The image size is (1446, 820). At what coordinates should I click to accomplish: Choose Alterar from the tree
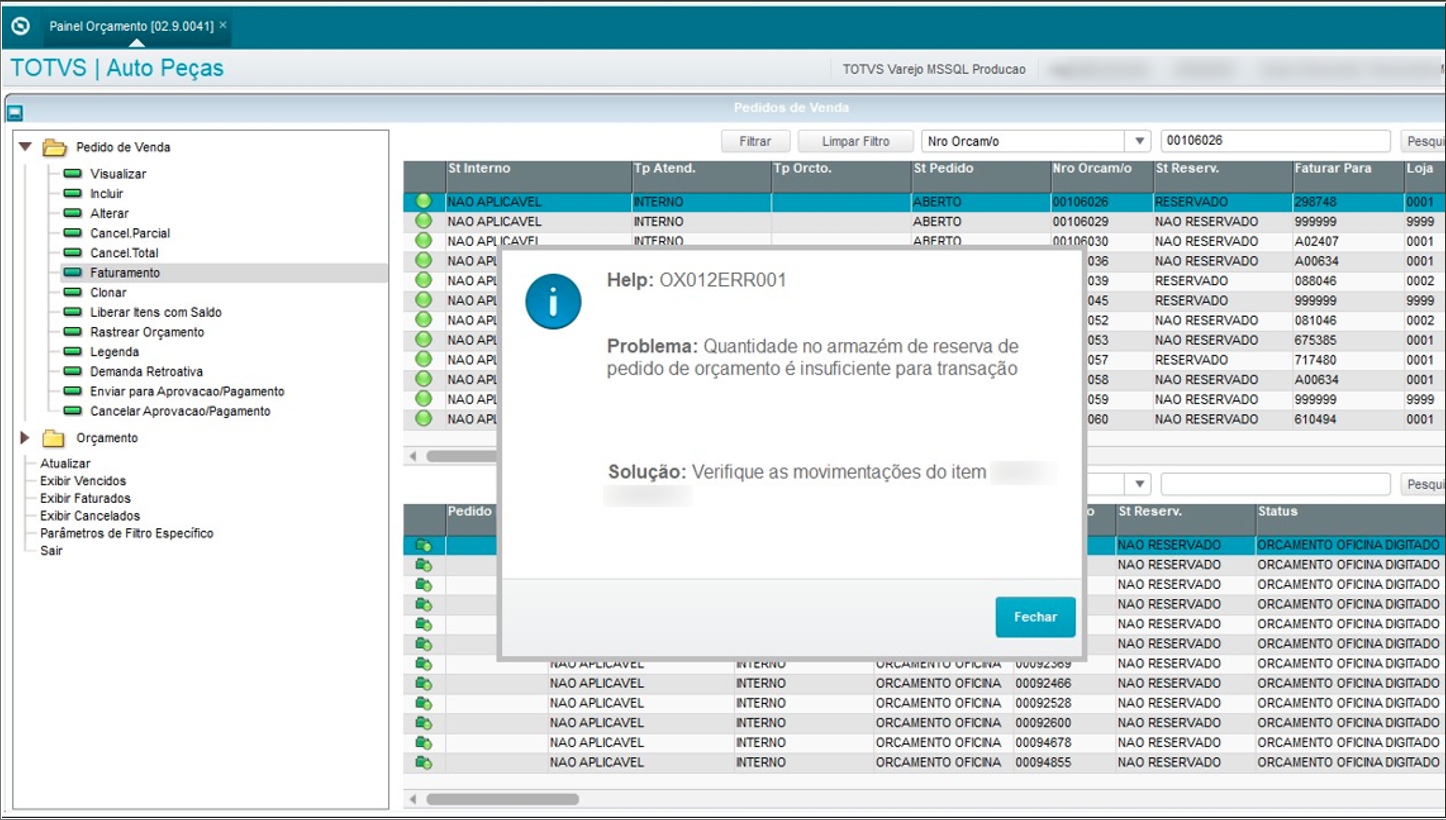click(109, 214)
